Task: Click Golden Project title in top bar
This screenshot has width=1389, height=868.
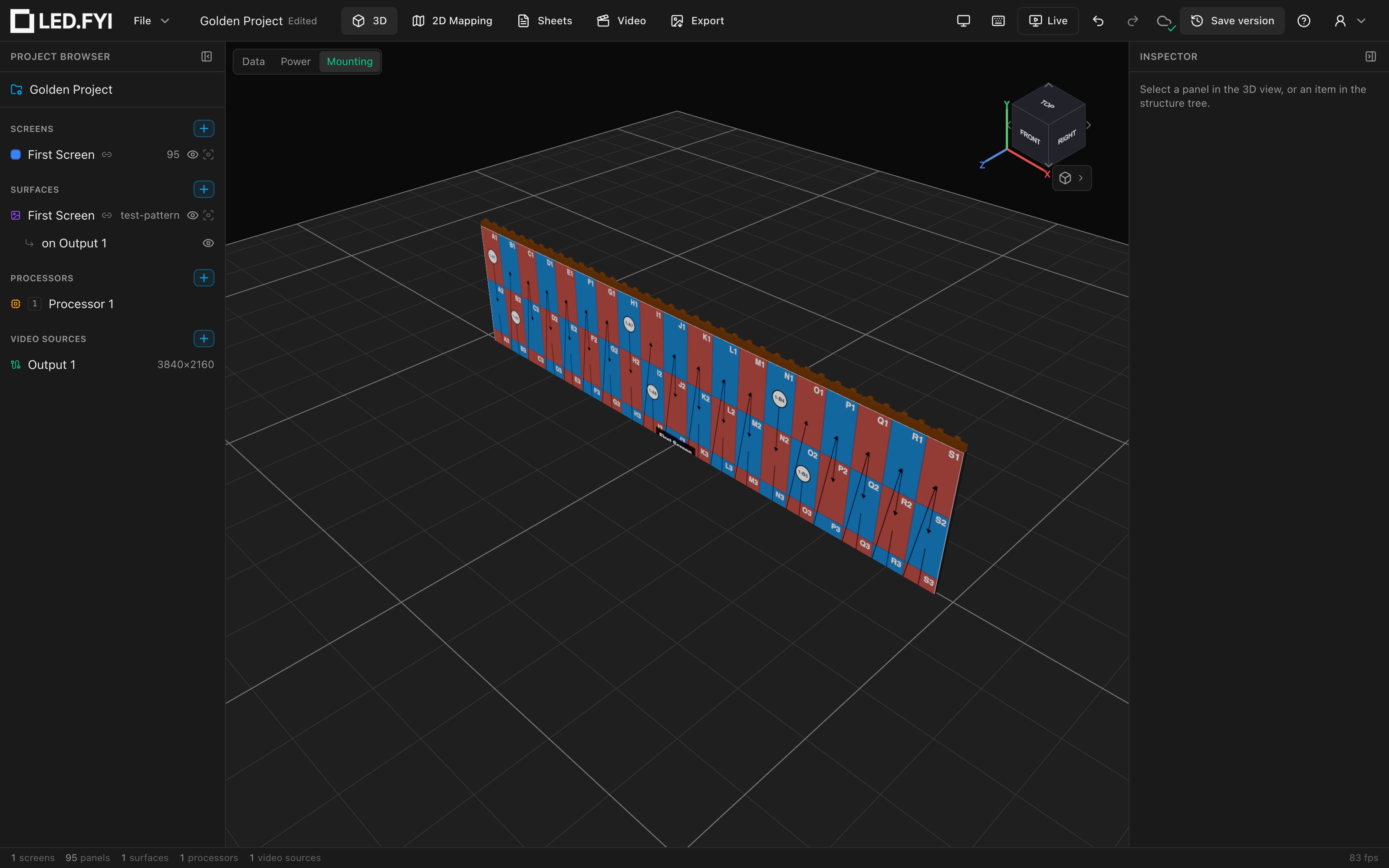Action: pyautogui.click(x=241, y=21)
